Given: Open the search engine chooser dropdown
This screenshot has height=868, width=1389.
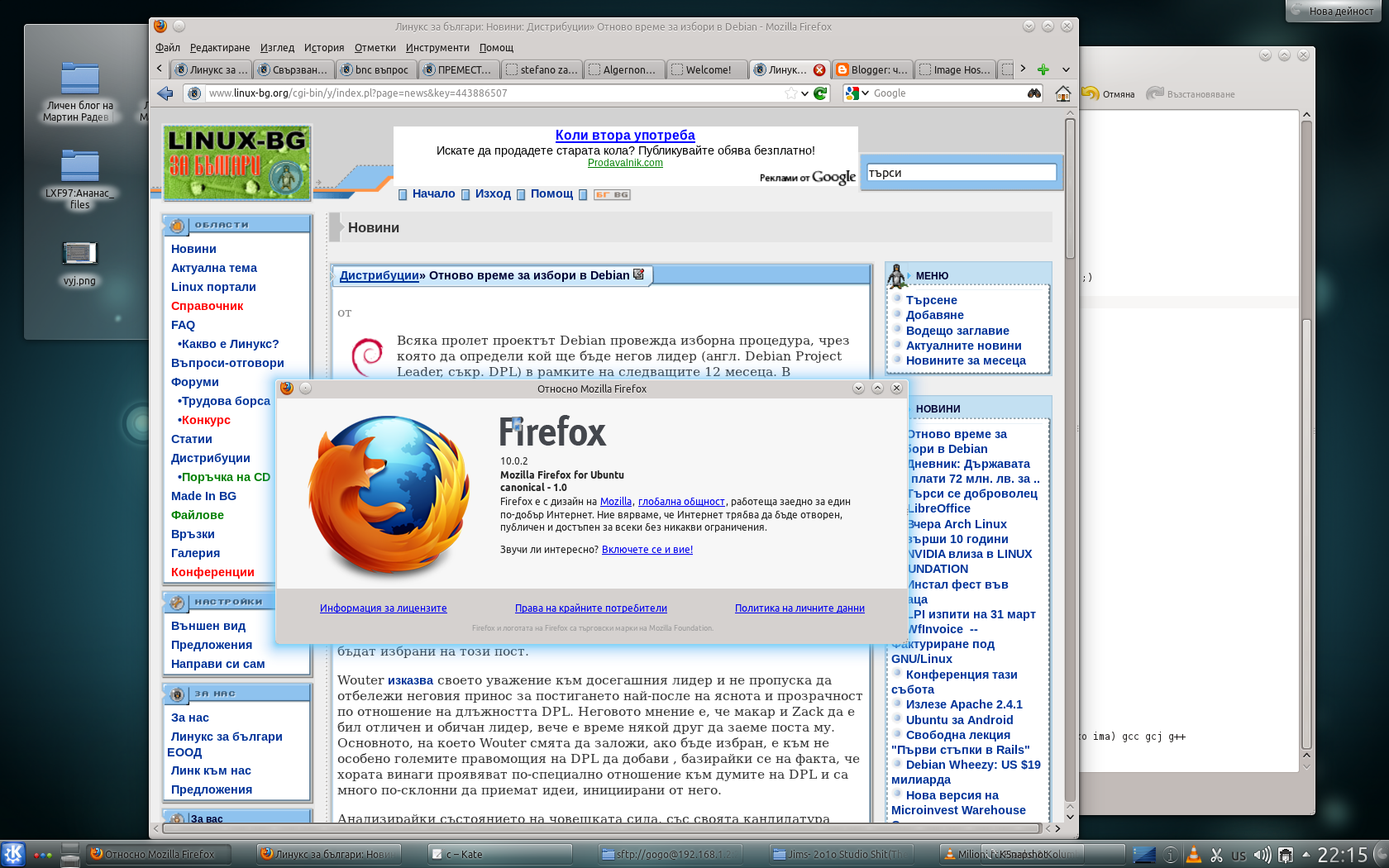Looking at the screenshot, I should pyautogui.click(x=866, y=93).
